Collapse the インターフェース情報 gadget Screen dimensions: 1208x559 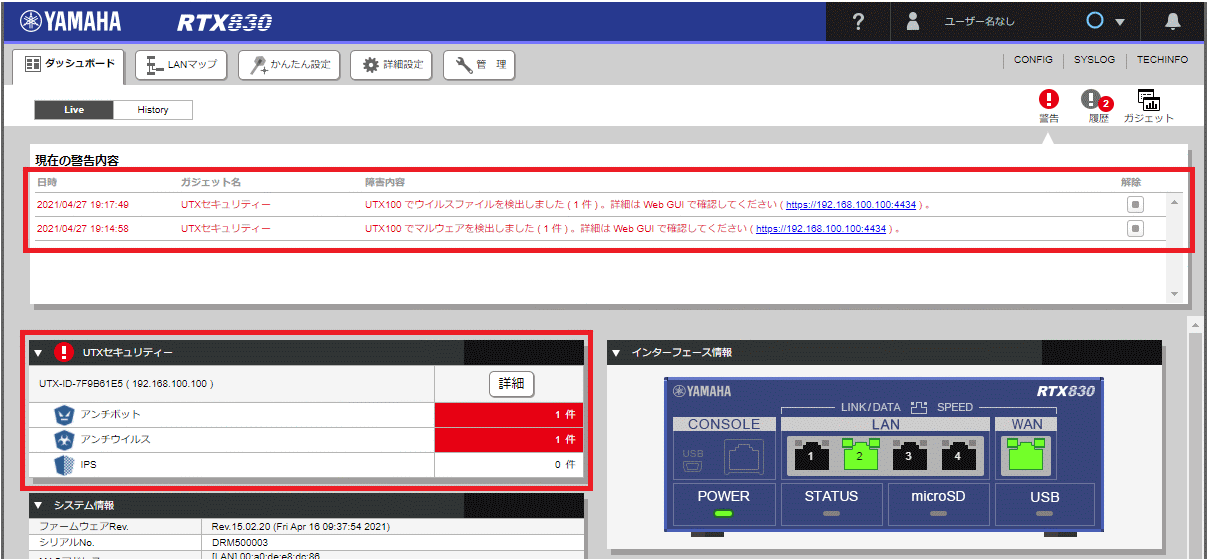[x=617, y=353]
